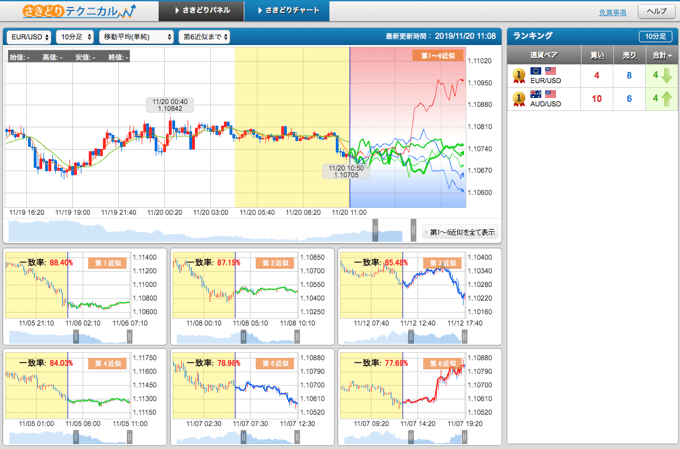Grab right slider handle under 第1近似 chart
Screen dimensions: 680x449
pyautogui.click(x=129, y=337)
